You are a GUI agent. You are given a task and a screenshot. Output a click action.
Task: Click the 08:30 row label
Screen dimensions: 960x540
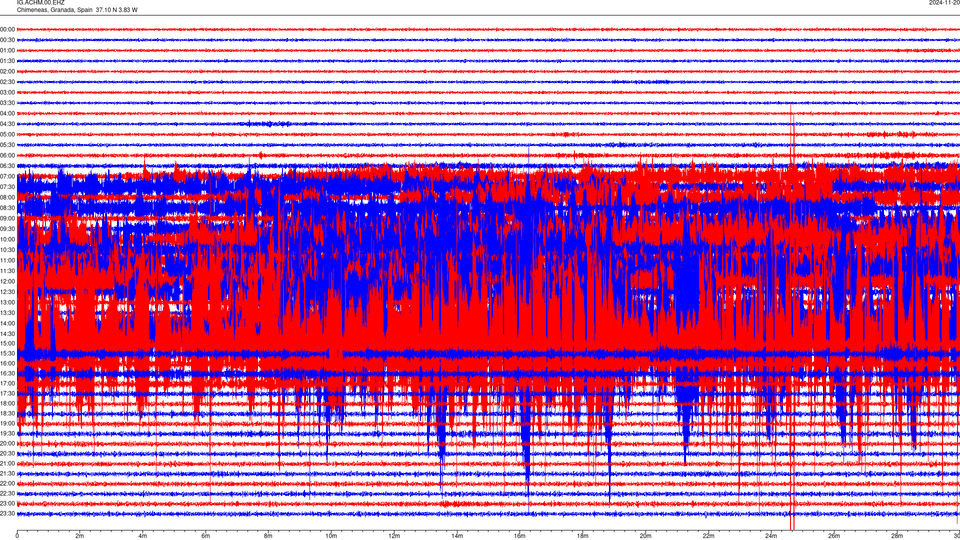pyautogui.click(x=7, y=208)
